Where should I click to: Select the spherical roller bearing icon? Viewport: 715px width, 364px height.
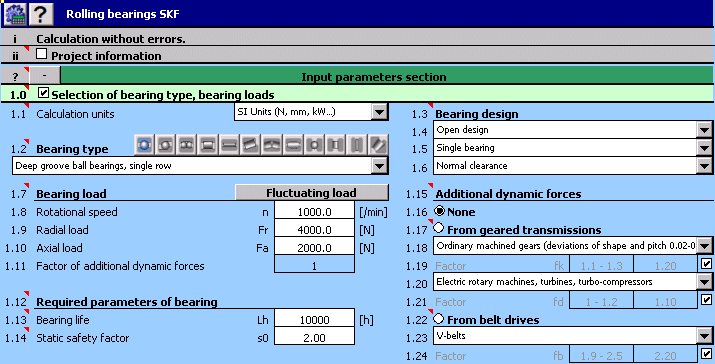272,146
